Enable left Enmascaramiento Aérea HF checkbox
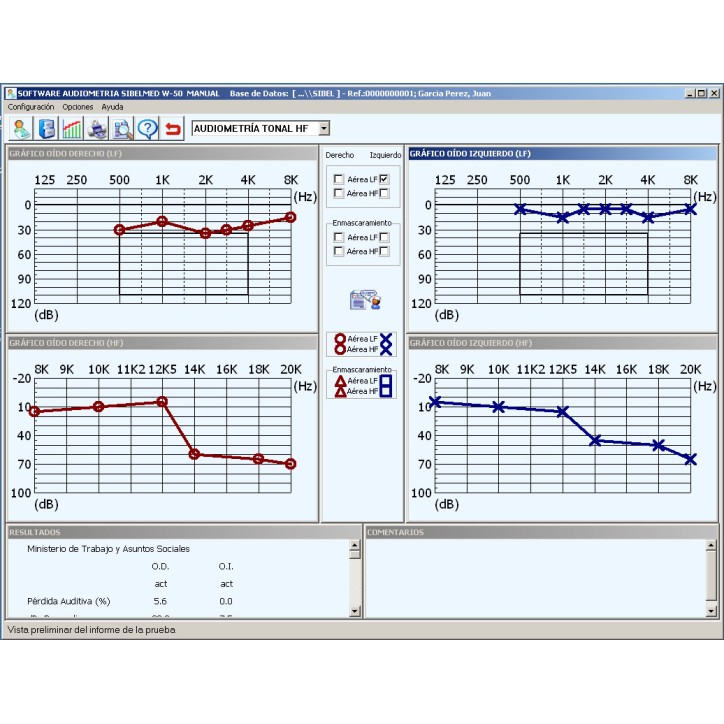Viewport: 724px width, 724px height. pyautogui.click(x=384, y=251)
